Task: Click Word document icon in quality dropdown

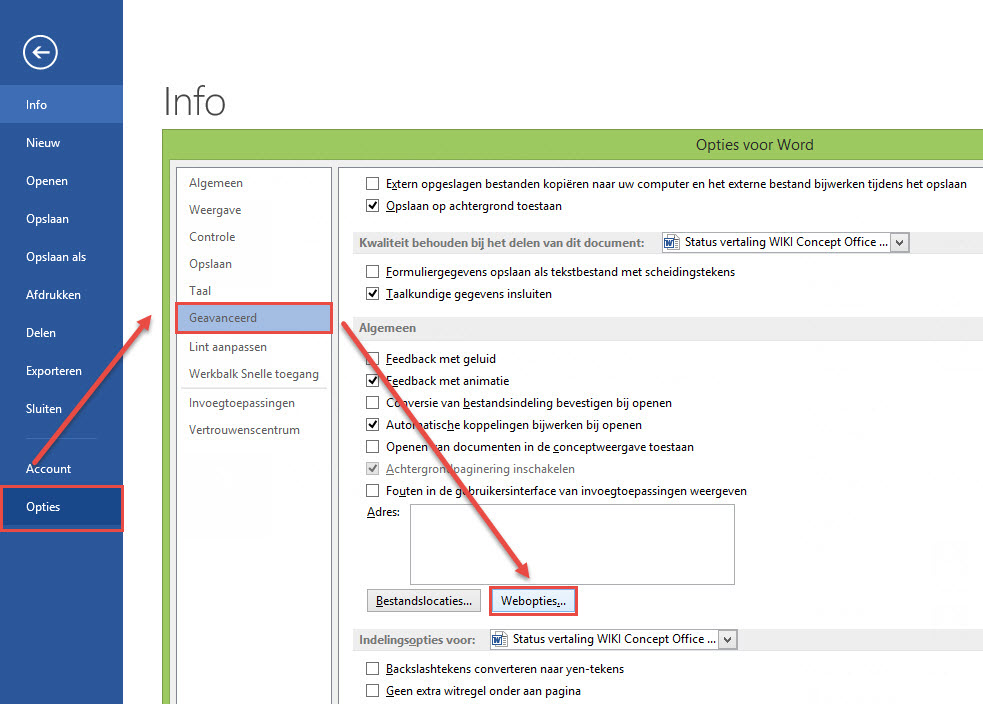Action: (x=673, y=242)
